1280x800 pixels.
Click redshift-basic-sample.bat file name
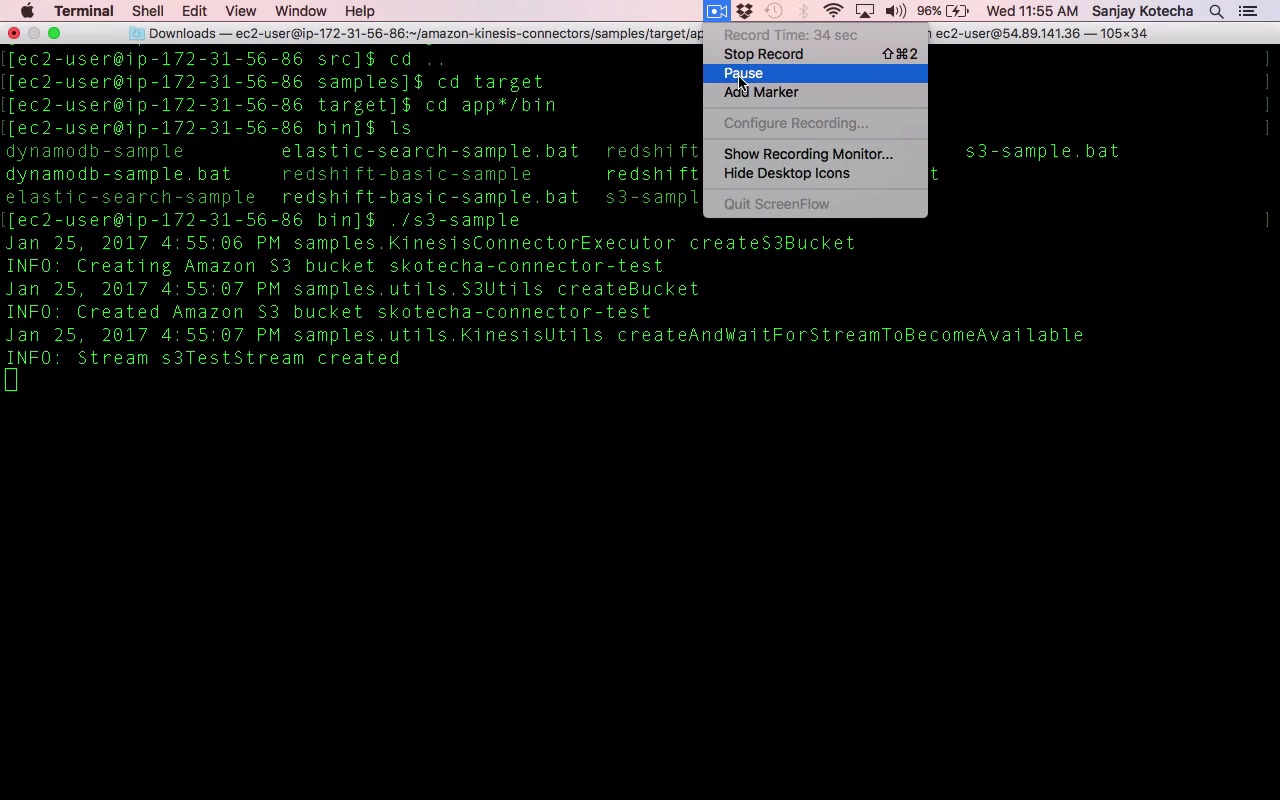pyautogui.click(x=430, y=197)
